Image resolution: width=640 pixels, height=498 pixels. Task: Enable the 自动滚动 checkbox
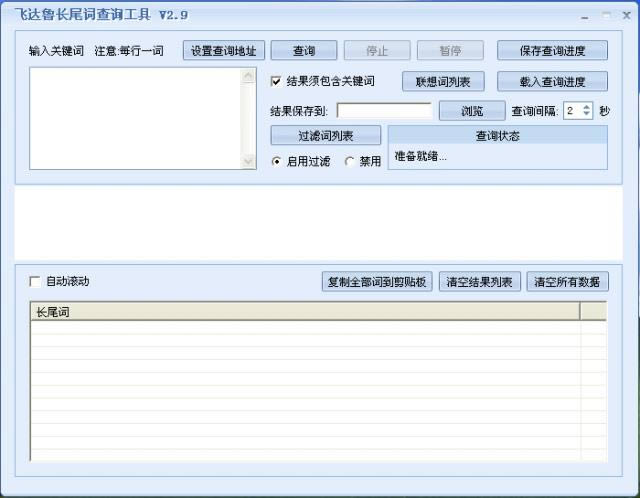tap(36, 282)
